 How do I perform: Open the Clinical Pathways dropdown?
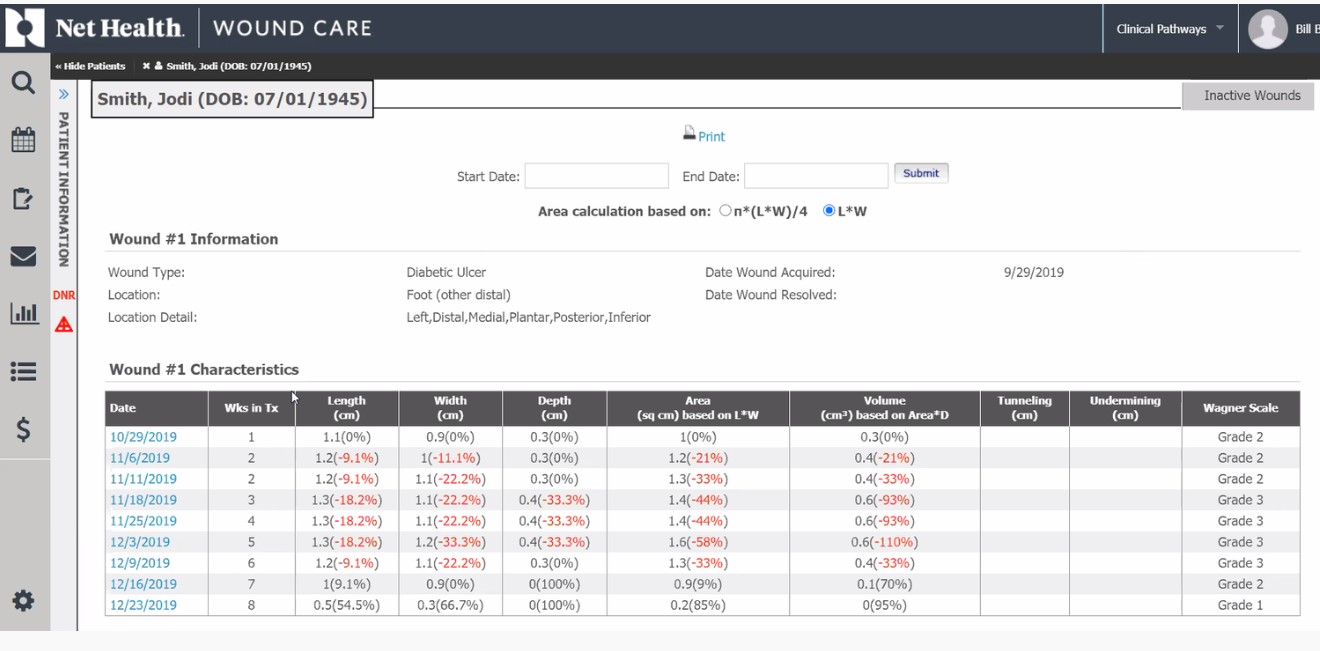coord(1169,29)
